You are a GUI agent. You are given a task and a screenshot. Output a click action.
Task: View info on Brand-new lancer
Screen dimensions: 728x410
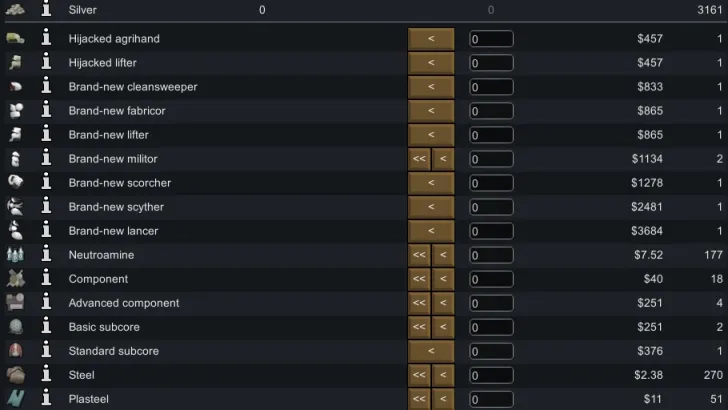(x=46, y=230)
